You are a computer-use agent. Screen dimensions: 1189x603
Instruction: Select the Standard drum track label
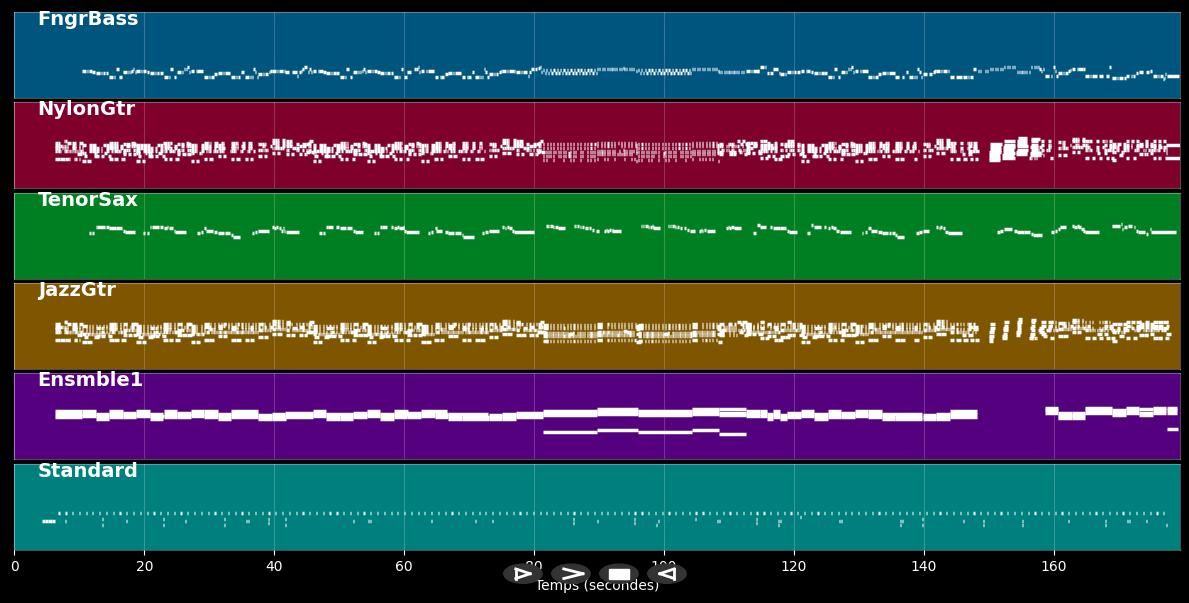(x=88, y=471)
